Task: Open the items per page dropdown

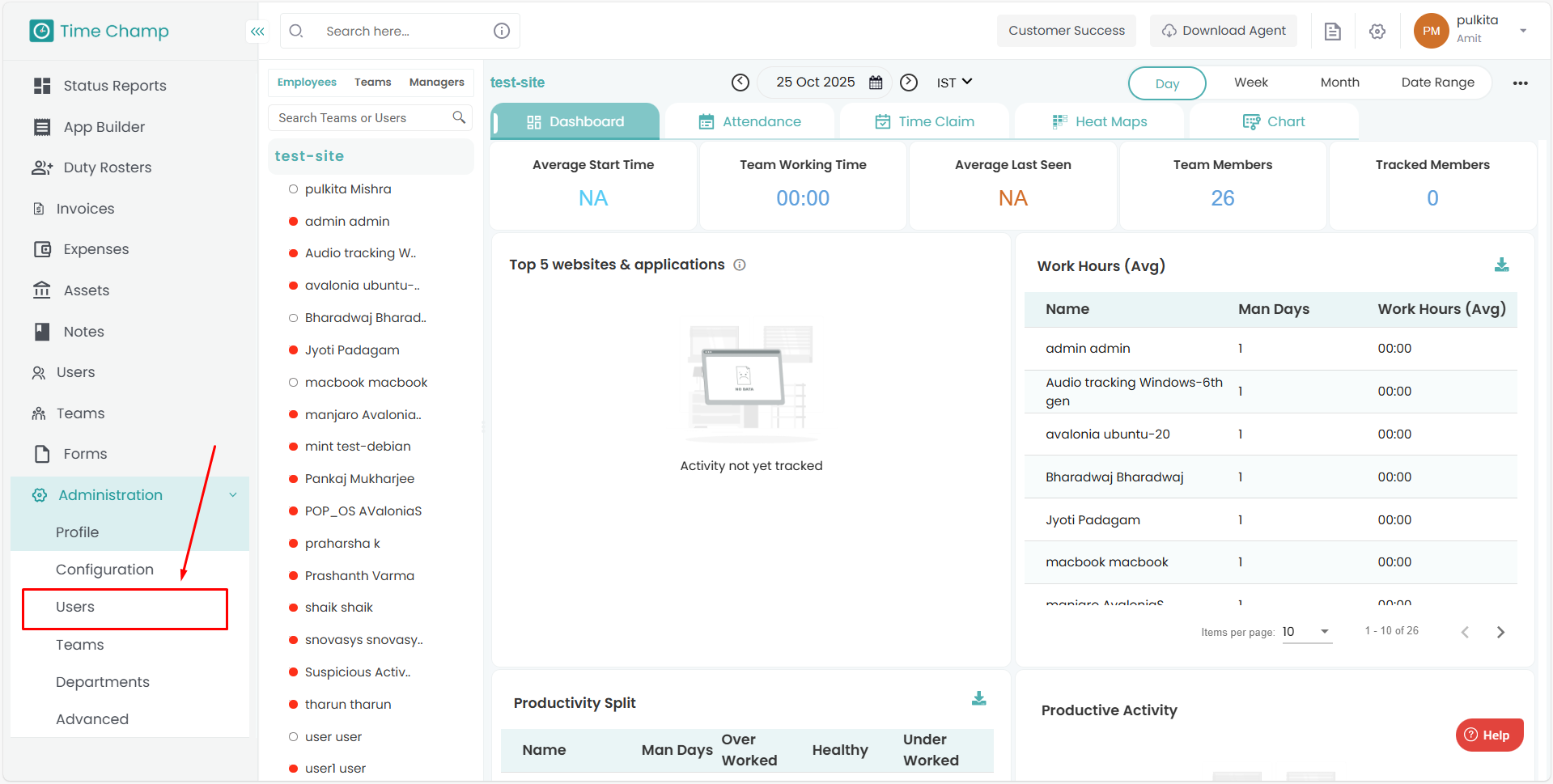Action: tap(1305, 632)
